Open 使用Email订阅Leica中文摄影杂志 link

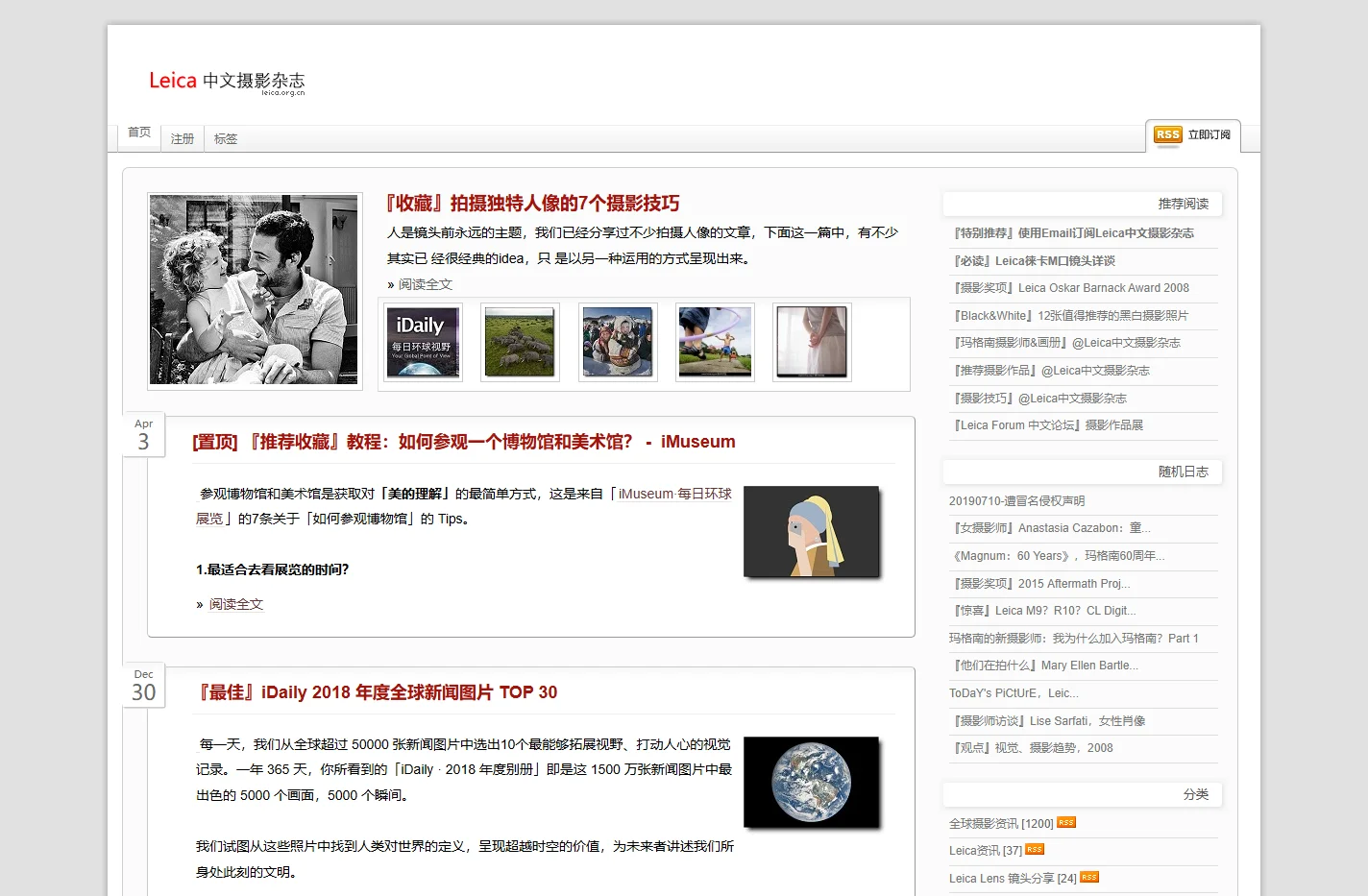[1072, 233]
